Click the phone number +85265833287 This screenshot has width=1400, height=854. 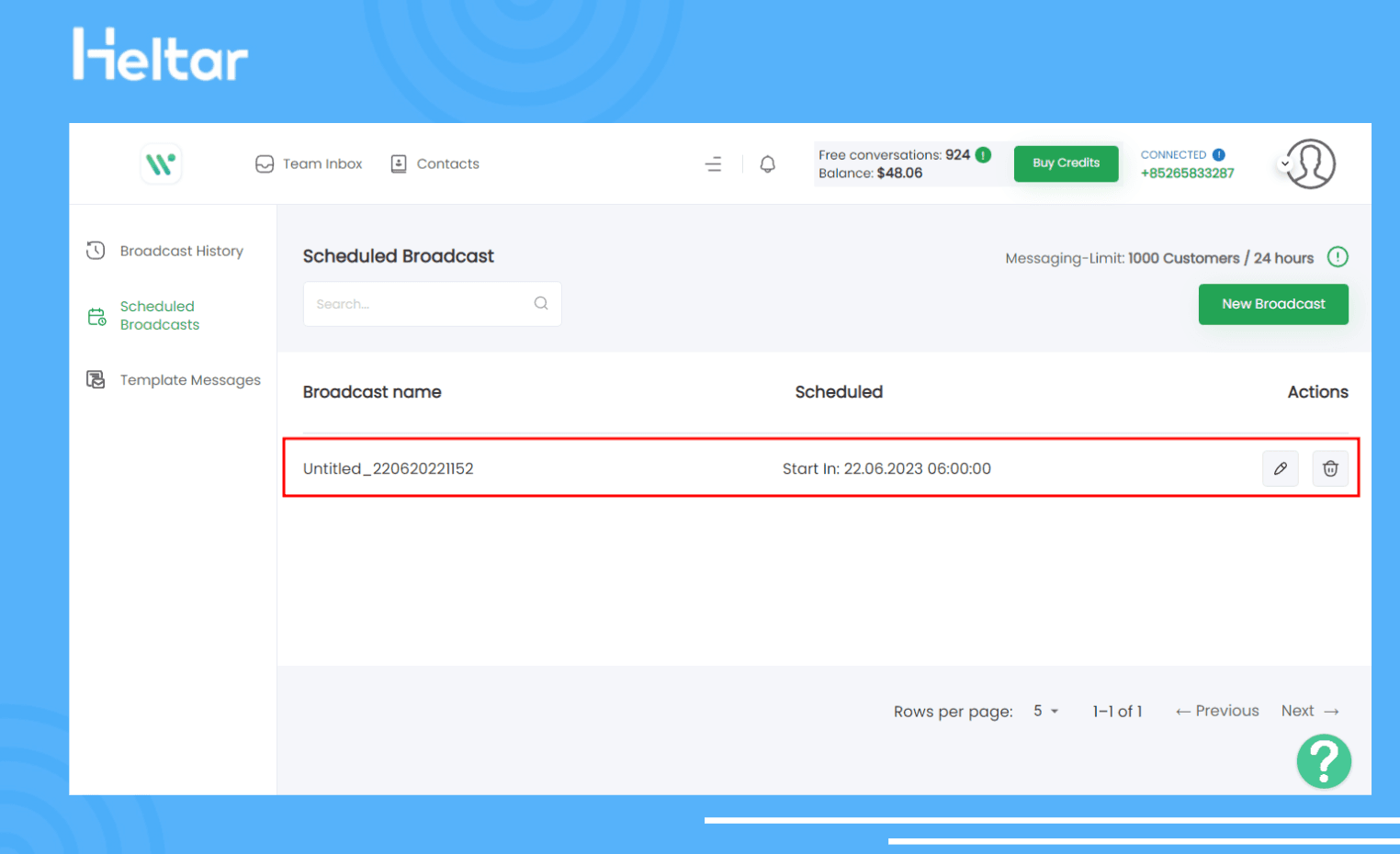[x=1187, y=173]
